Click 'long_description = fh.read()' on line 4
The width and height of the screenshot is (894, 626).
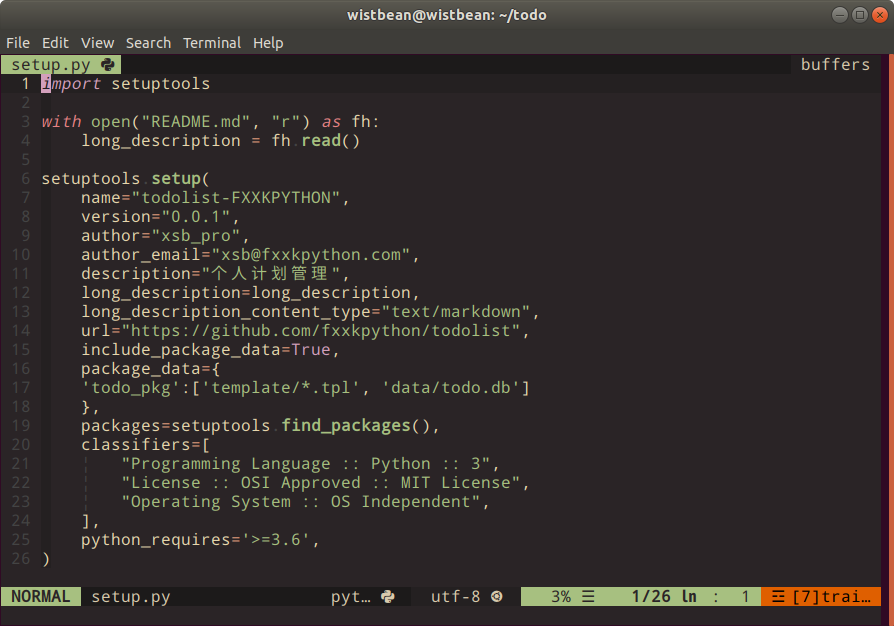(221, 141)
